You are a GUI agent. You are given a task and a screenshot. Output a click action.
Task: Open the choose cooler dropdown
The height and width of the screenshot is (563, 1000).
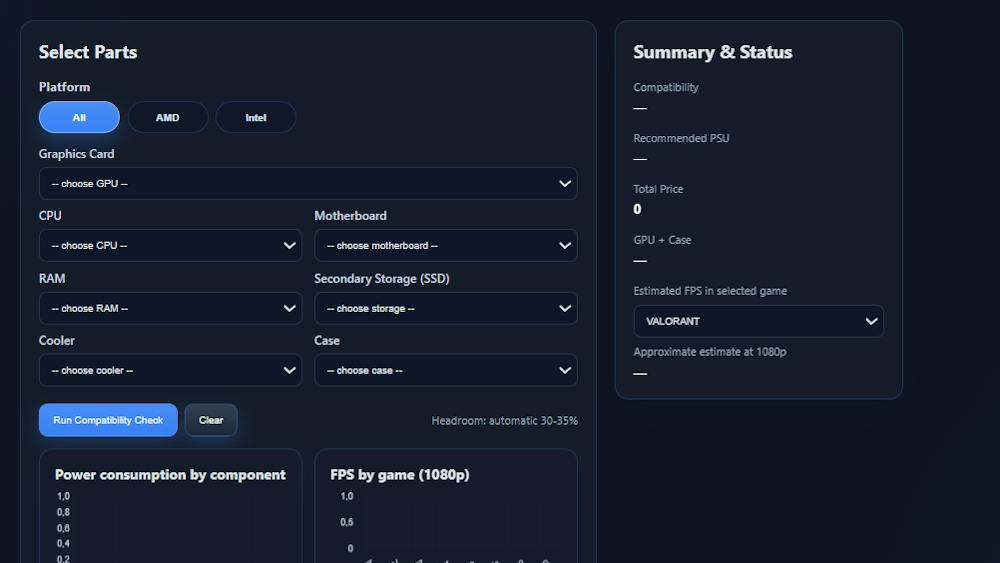click(170, 370)
